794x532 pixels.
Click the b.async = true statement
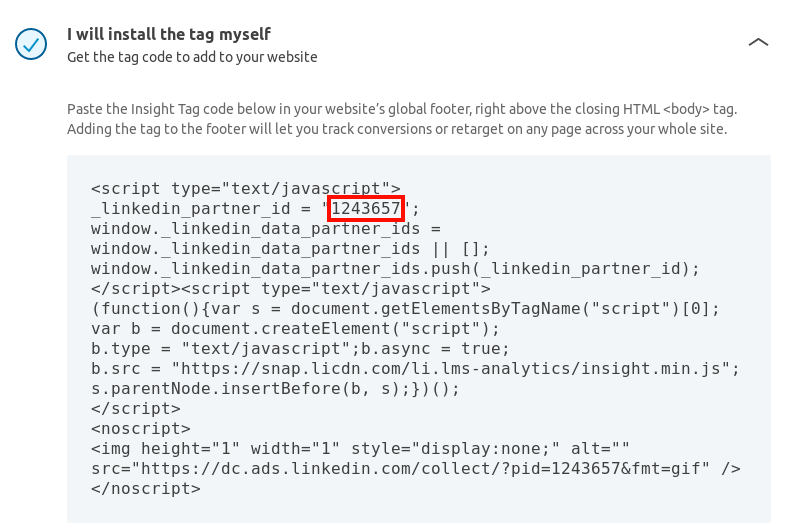point(435,349)
